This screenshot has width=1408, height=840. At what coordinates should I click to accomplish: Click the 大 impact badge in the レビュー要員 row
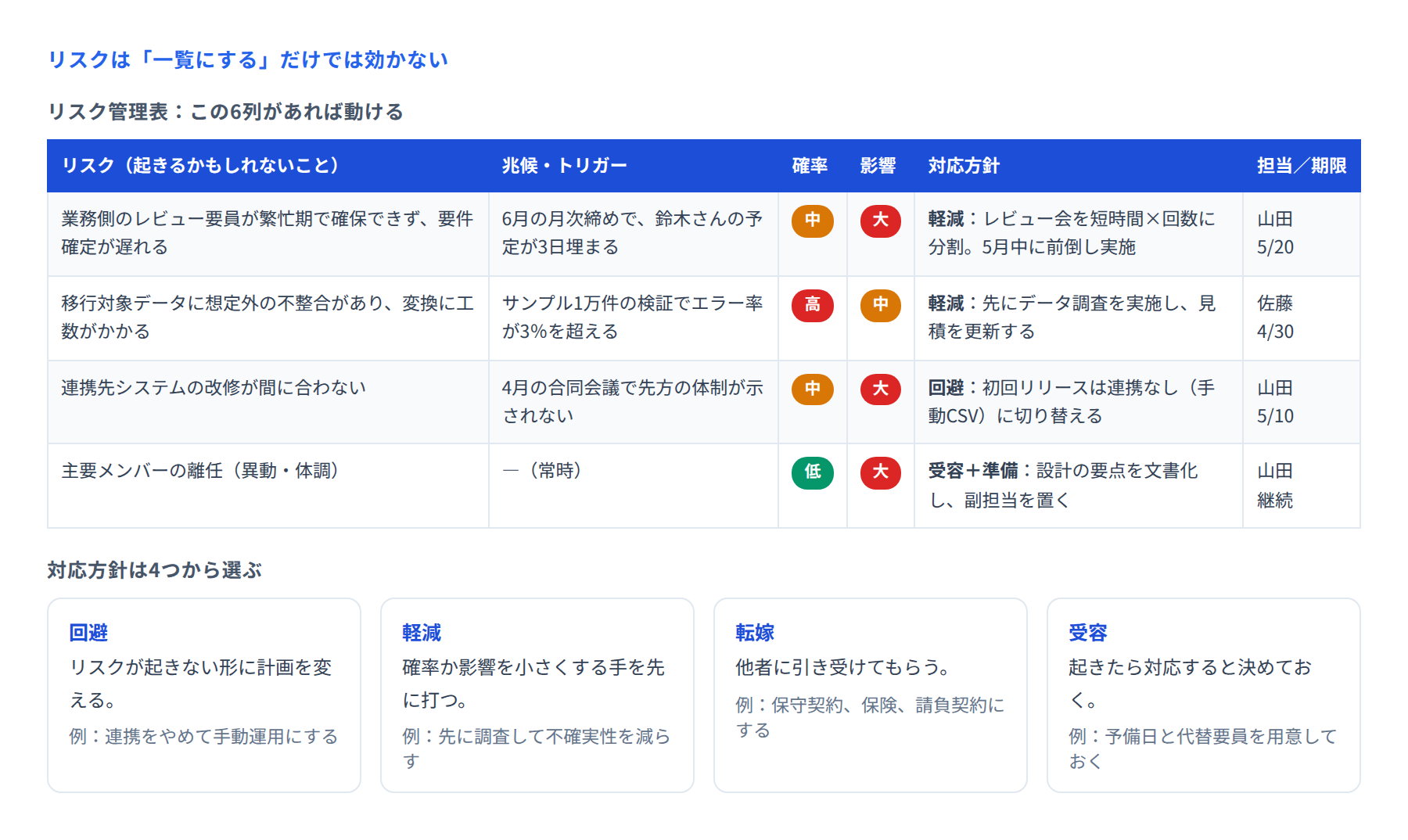coord(881,221)
